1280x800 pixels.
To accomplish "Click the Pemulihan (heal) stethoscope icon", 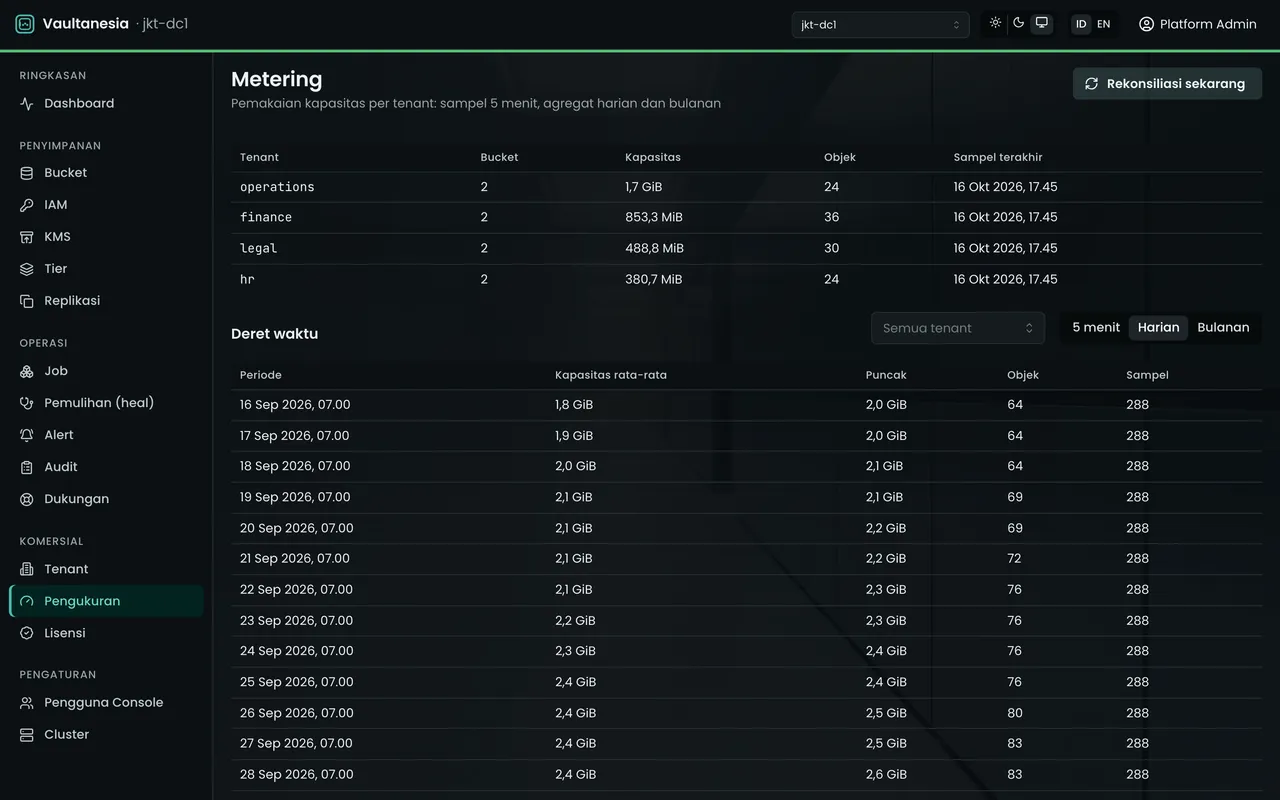I will tap(27, 403).
